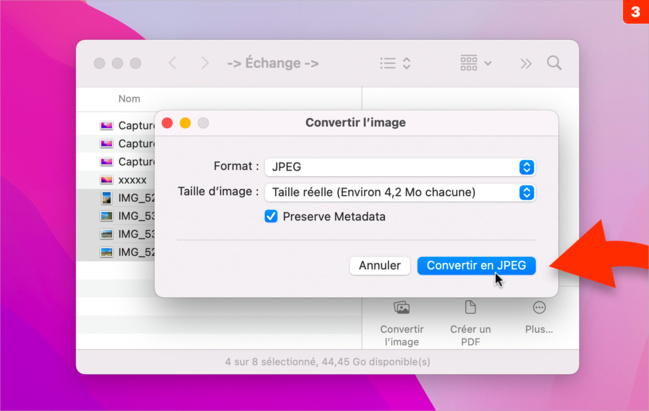Go forward in Finder window

click(204, 63)
